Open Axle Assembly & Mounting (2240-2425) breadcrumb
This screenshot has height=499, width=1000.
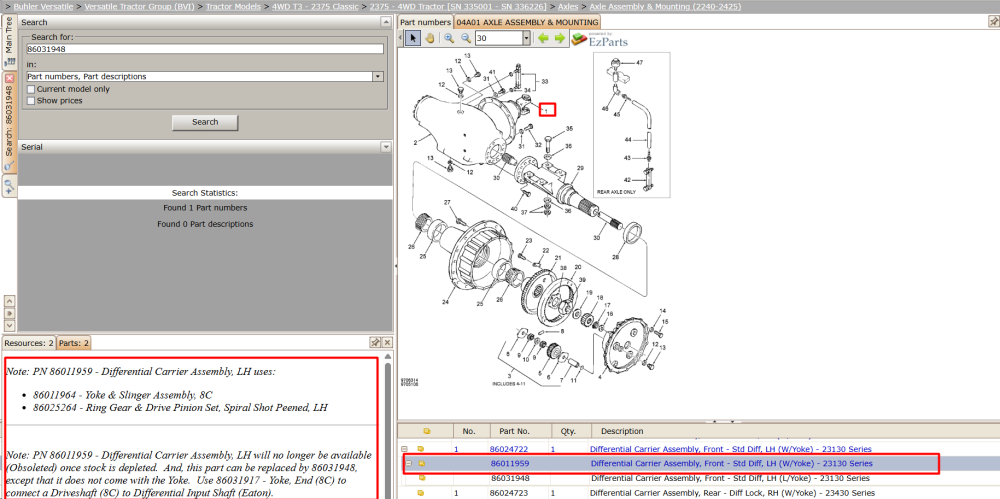(665, 6)
